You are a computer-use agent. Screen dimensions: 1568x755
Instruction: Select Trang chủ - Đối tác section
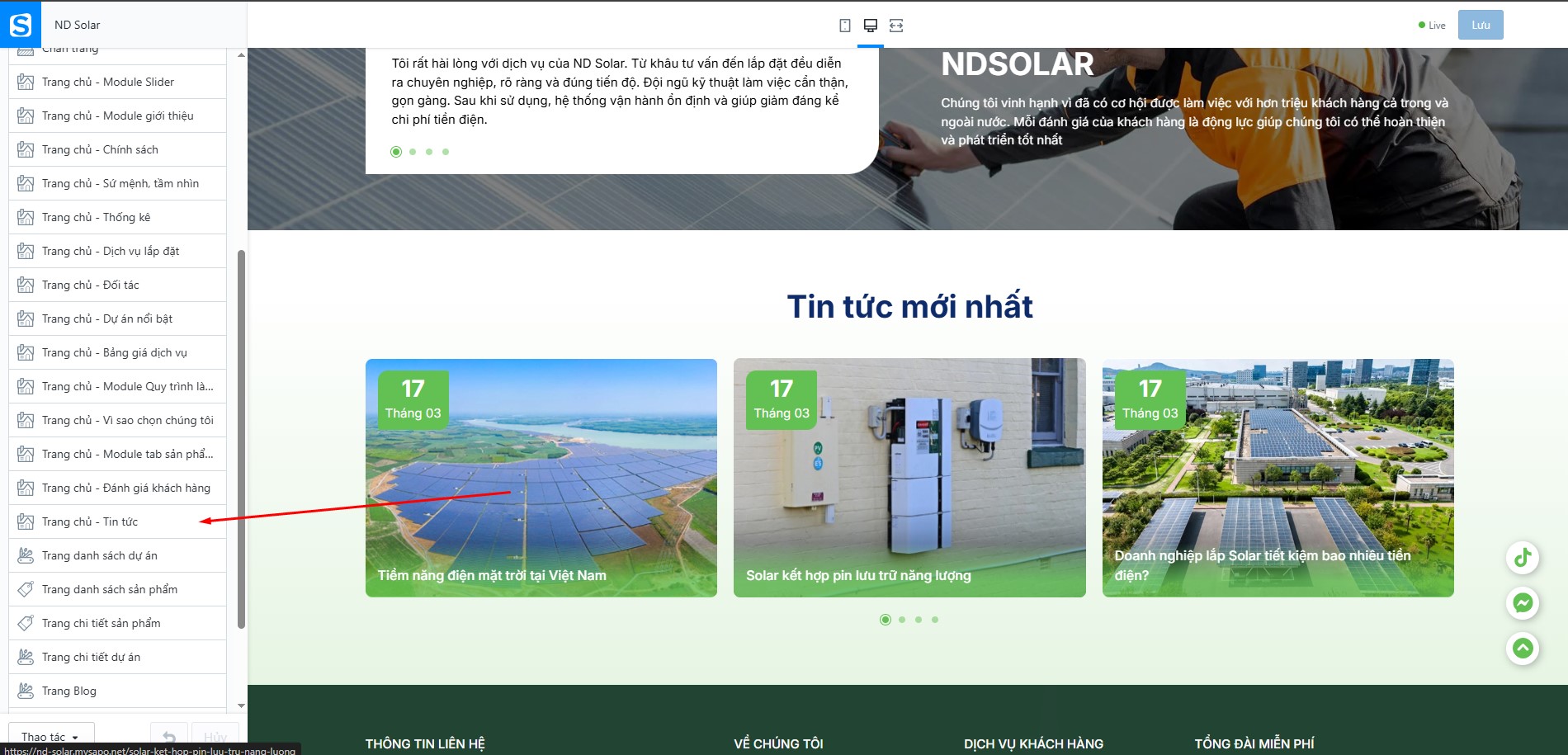[x=117, y=285]
